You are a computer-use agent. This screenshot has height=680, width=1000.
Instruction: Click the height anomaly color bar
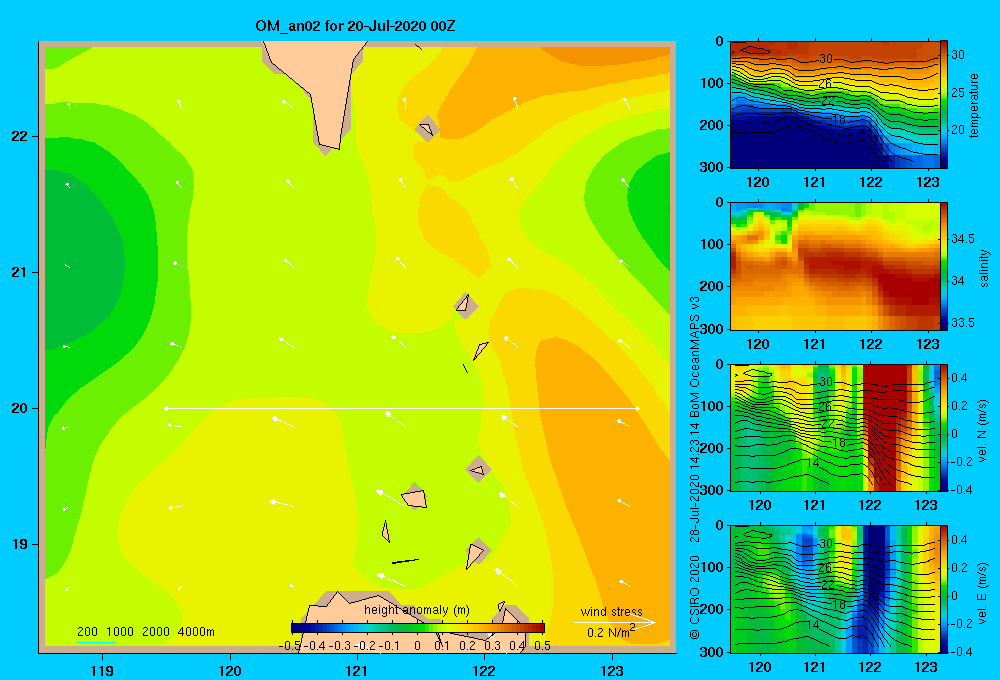point(418,628)
